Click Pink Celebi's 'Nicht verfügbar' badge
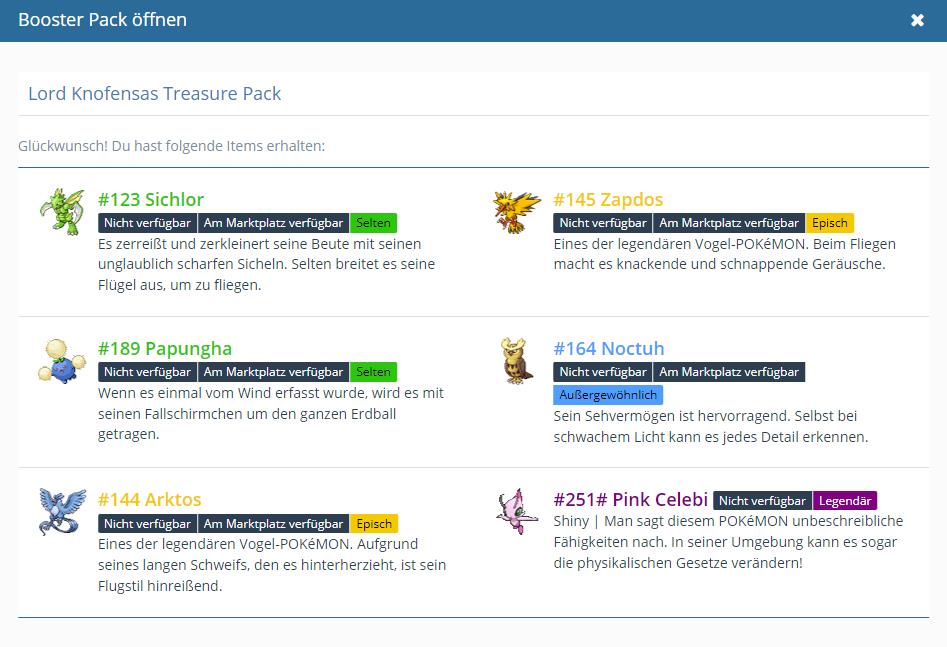 tap(762, 501)
